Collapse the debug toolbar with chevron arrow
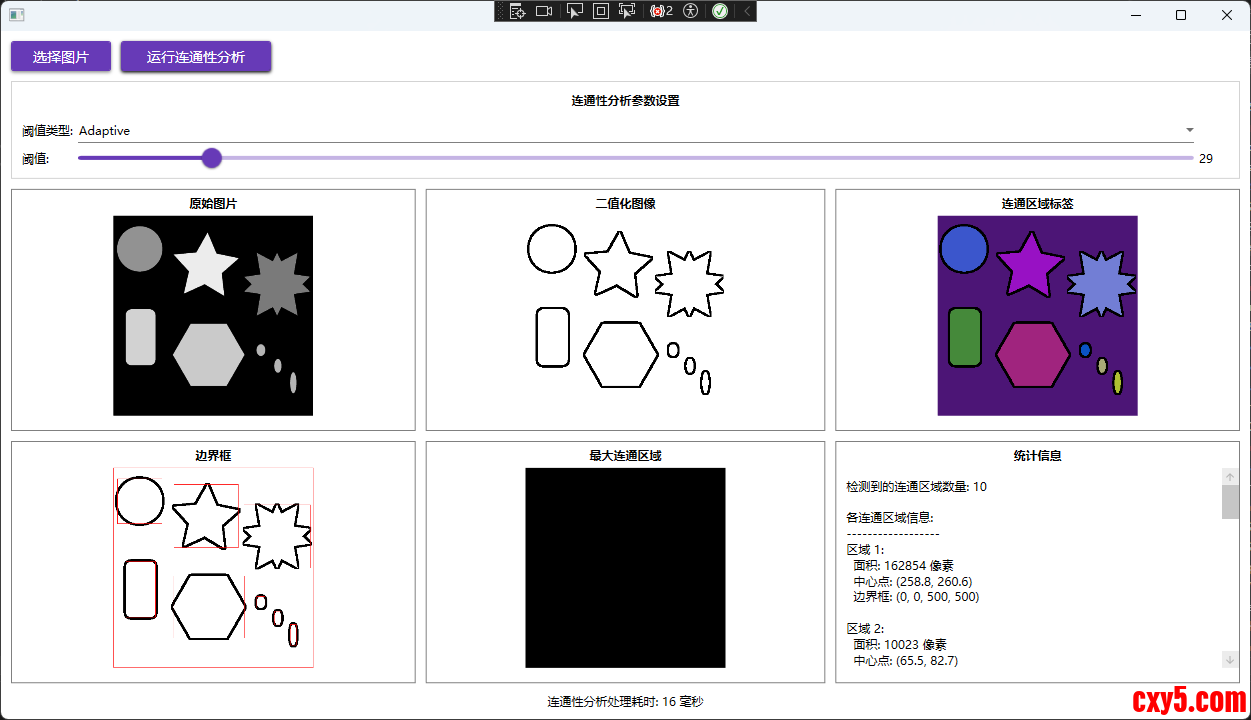This screenshot has height=720, width=1251. point(746,11)
